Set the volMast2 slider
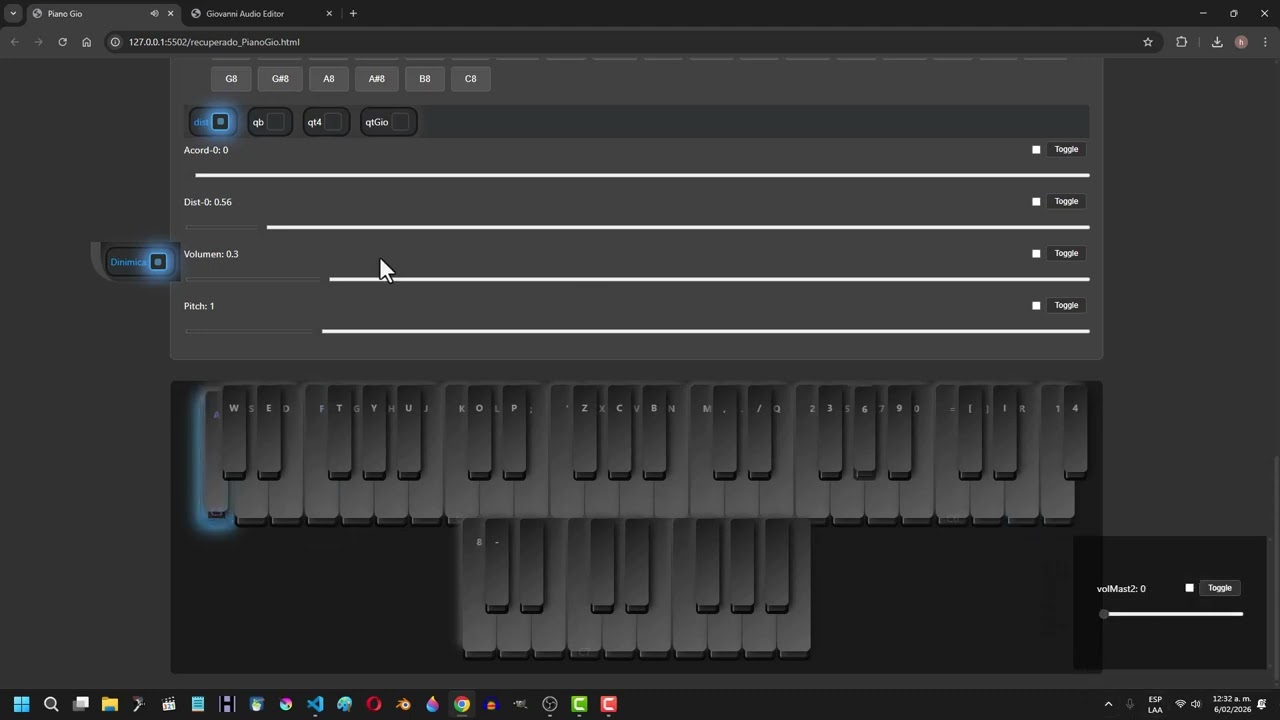This screenshot has height=720, width=1280. pos(1172,614)
